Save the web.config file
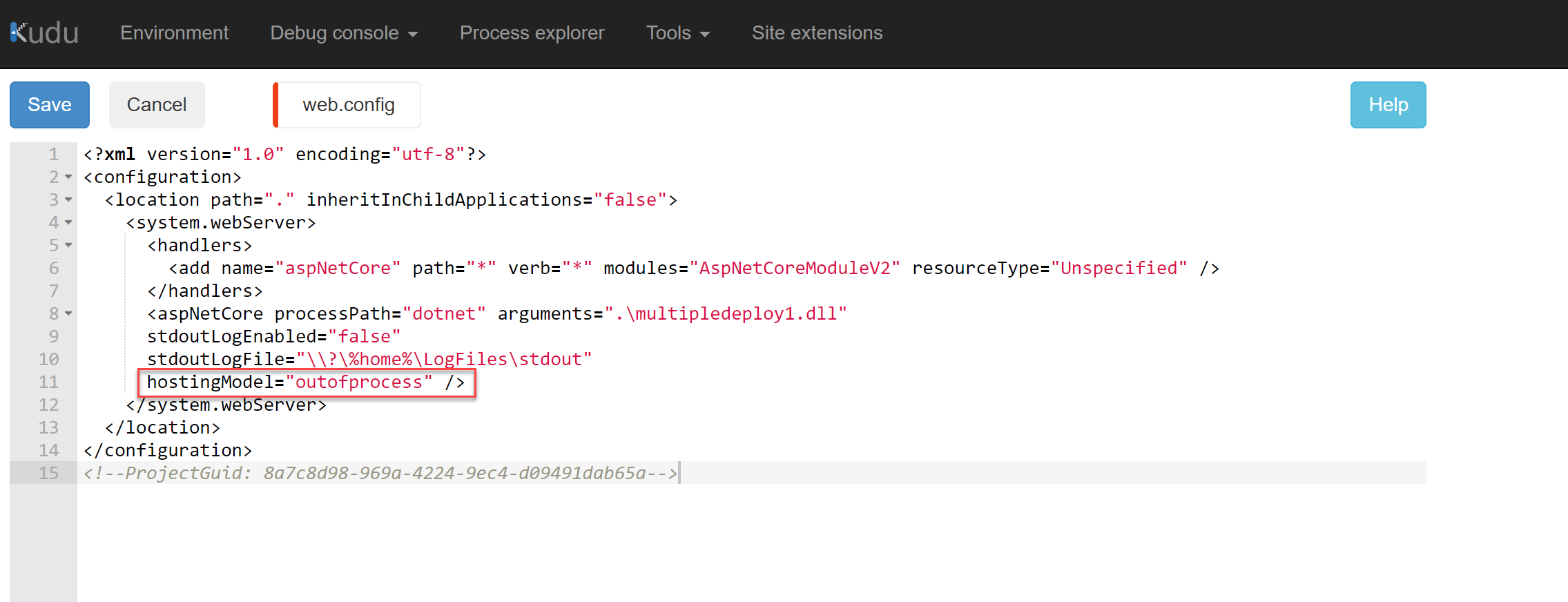This screenshot has width=1568, height=602. pos(50,105)
